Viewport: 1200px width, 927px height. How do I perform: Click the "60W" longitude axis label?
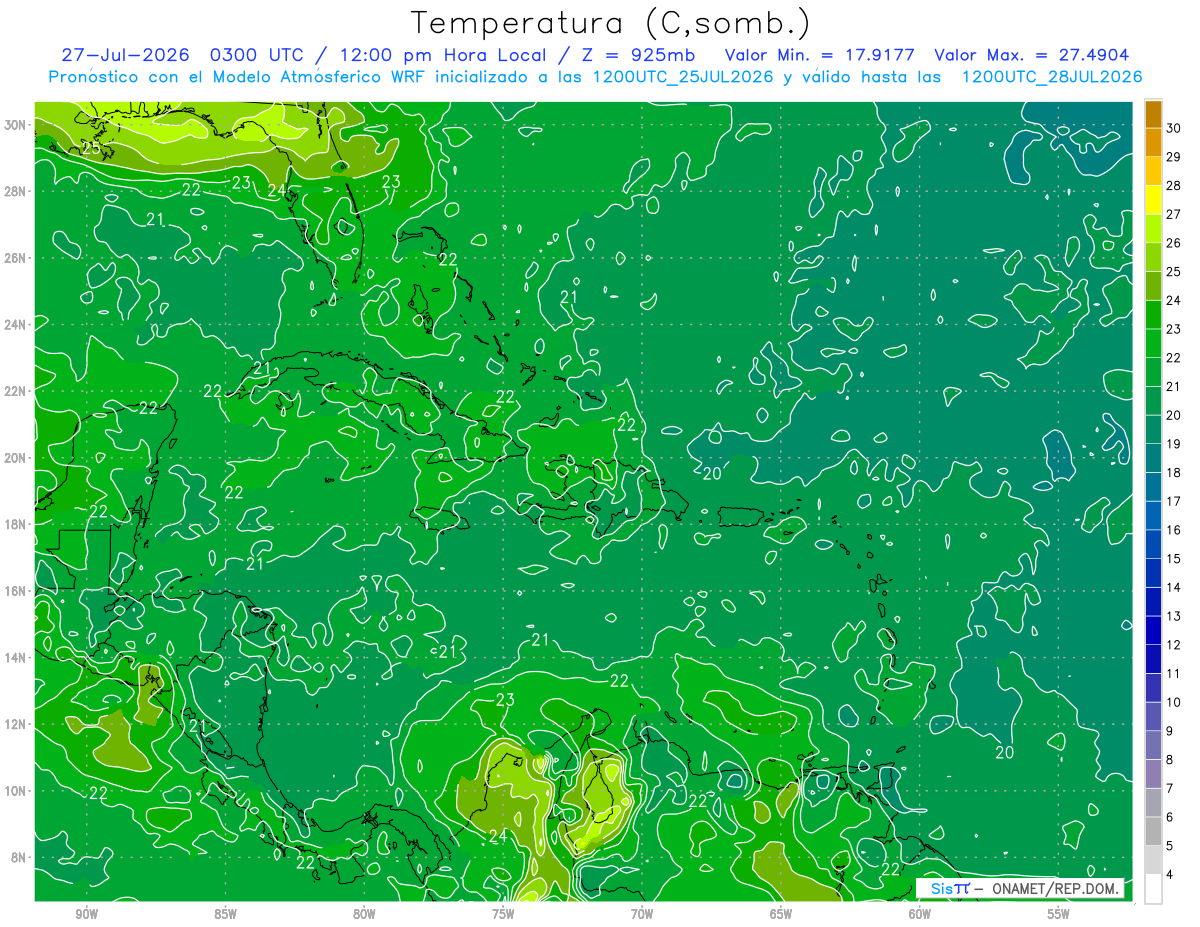pos(920,914)
